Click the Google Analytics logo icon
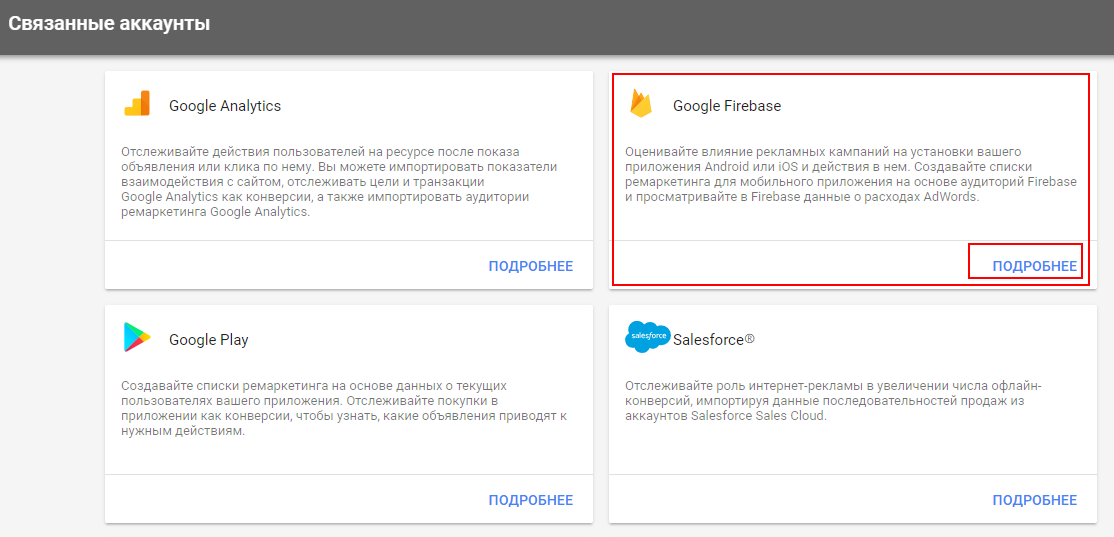Screen dimensions: 1114x537 pyautogui.click(x=136, y=104)
